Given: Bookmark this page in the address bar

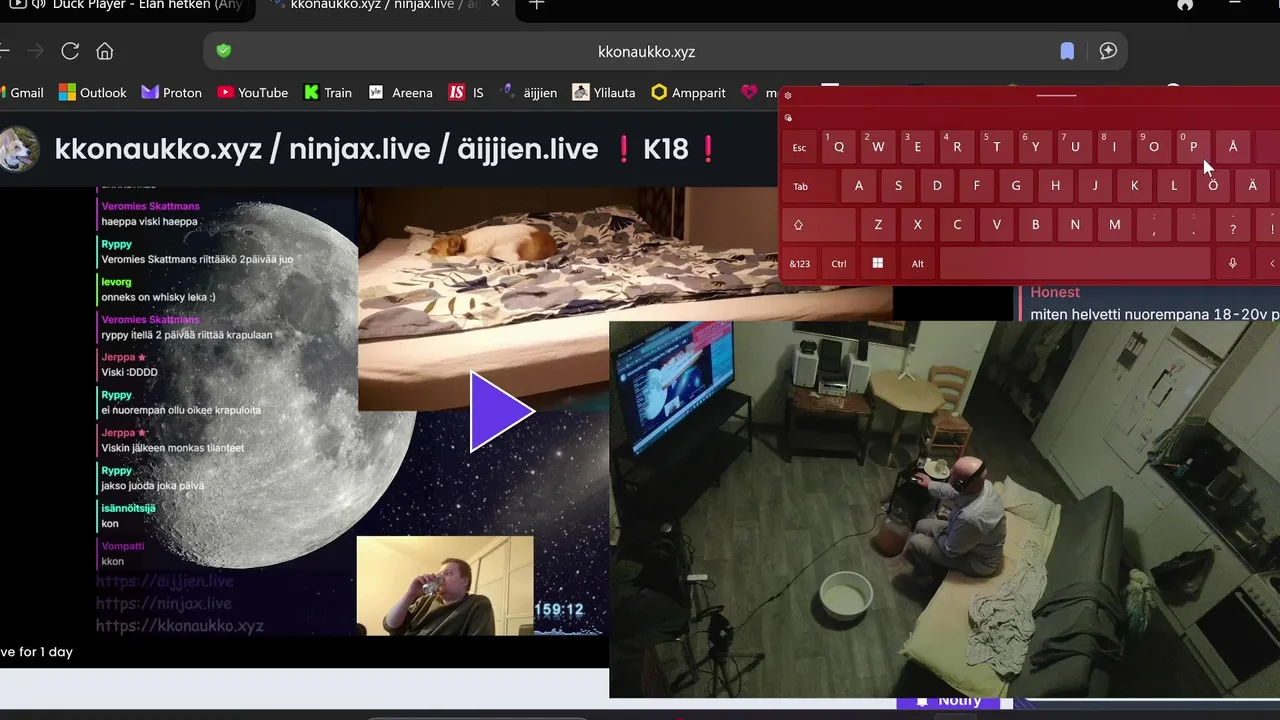Looking at the screenshot, I should [x=1067, y=51].
